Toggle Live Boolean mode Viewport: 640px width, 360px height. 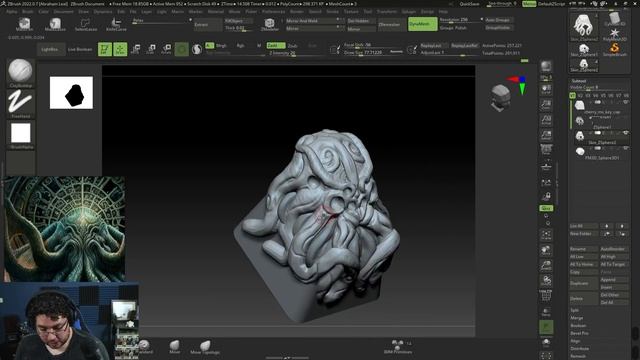coord(80,49)
